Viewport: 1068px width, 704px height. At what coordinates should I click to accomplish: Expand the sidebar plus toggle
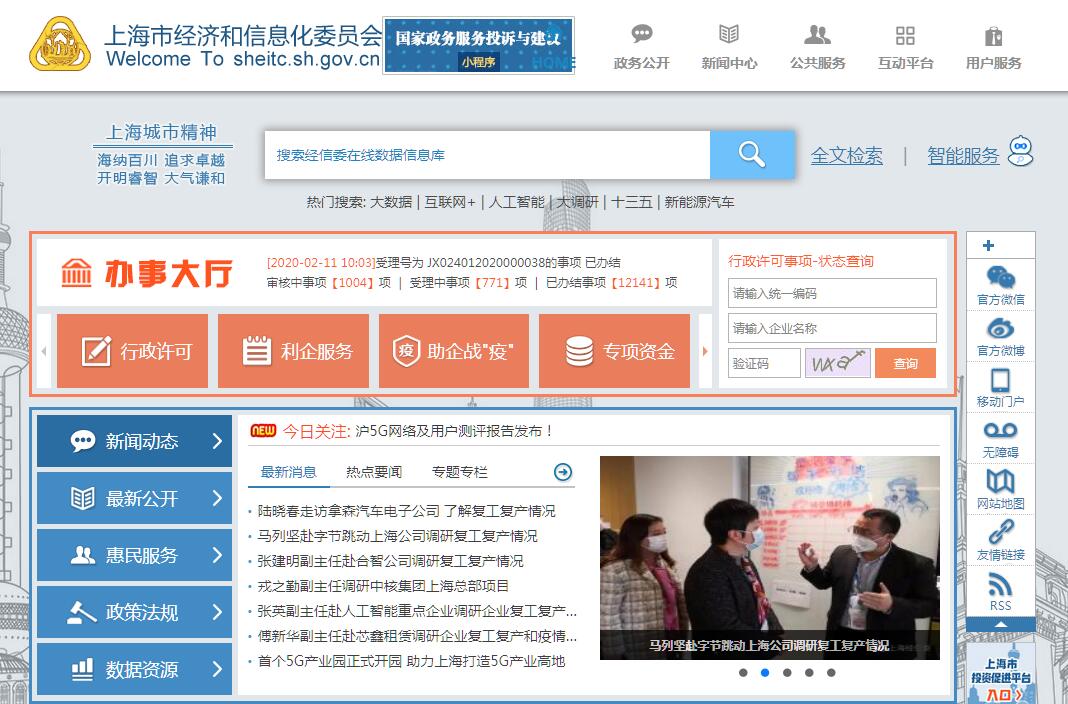989,246
